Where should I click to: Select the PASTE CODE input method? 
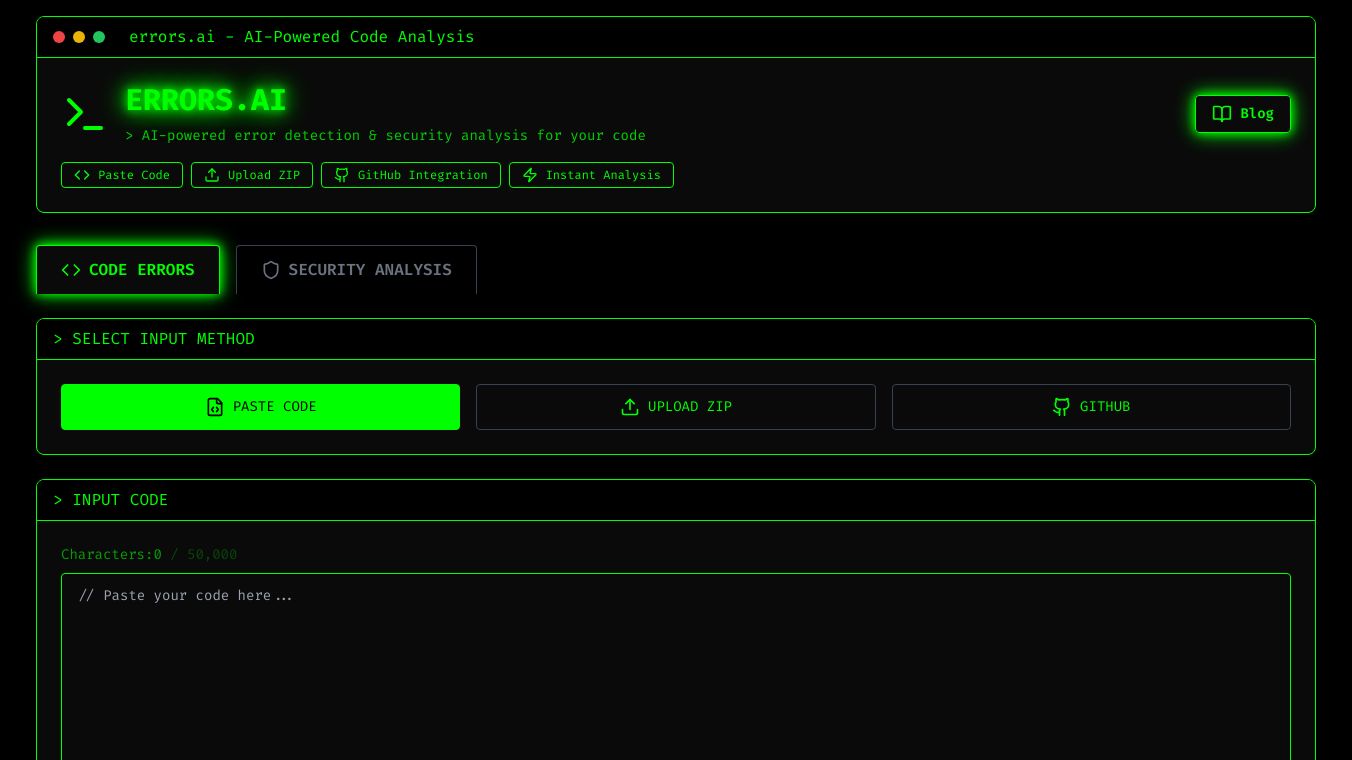tap(260, 407)
